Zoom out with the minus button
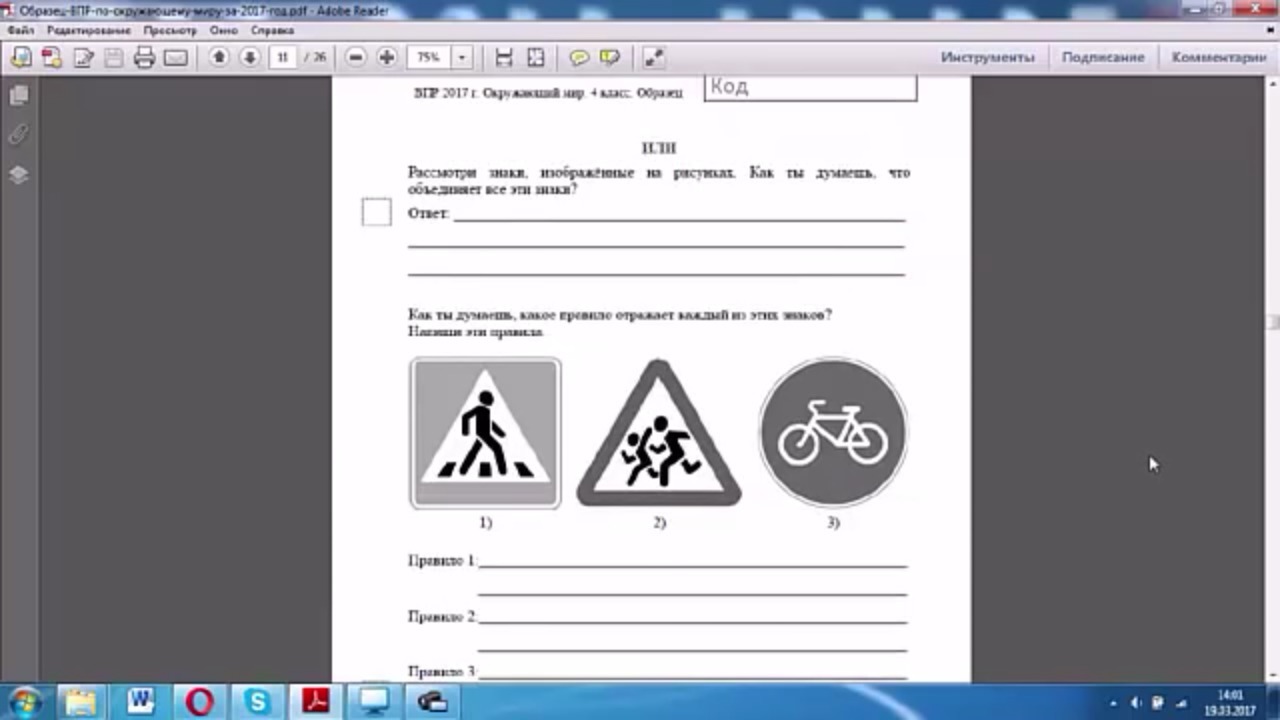 [355, 58]
